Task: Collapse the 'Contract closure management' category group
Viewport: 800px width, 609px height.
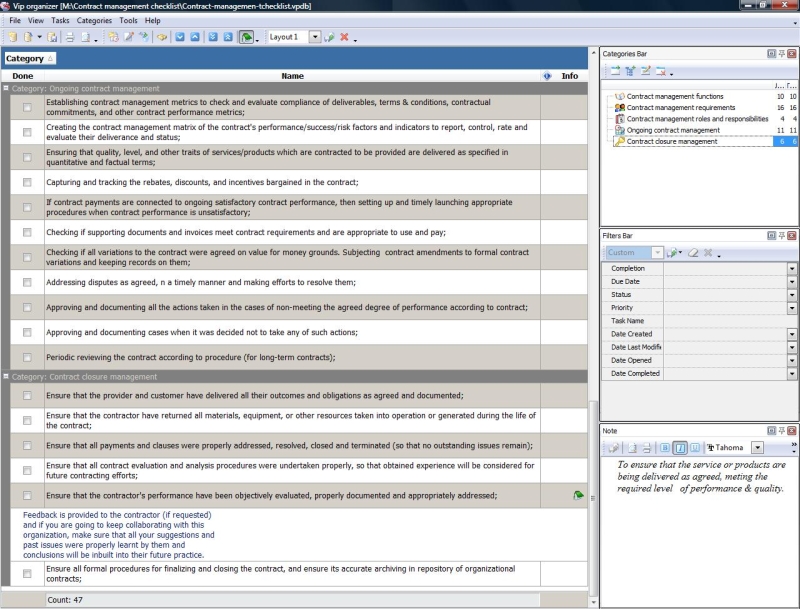Action: point(6,377)
